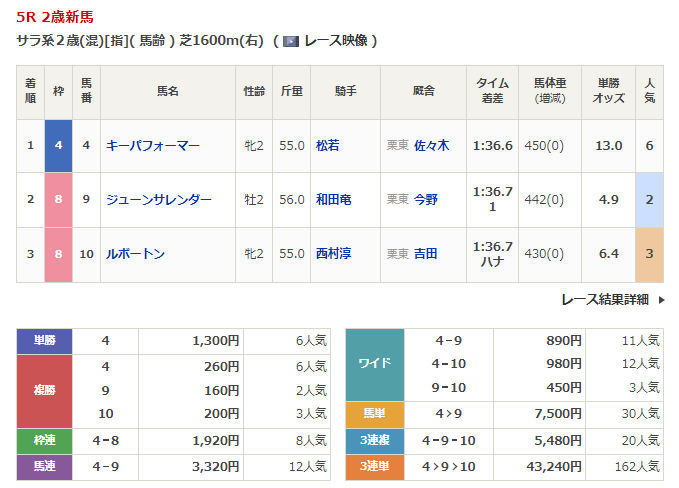Click the video icon beside レース映像
The height and width of the screenshot is (488, 679).
290,41
